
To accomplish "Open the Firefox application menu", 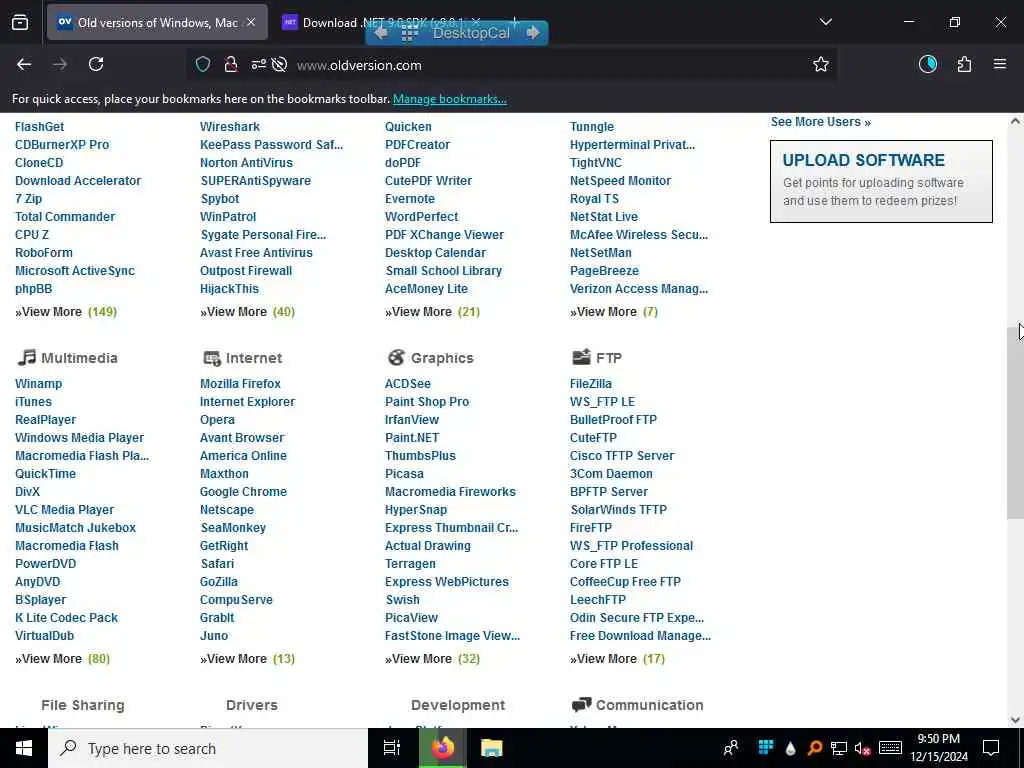I will point(1000,64).
